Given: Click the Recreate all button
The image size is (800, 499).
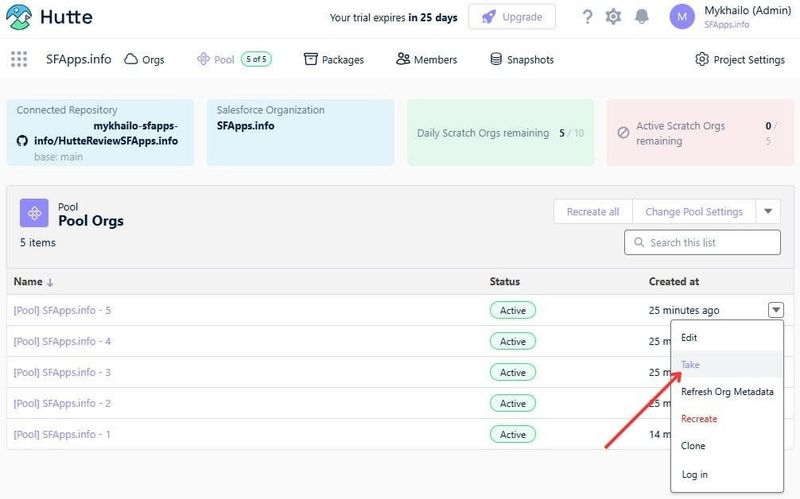Looking at the screenshot, I should tap(593, 211).
